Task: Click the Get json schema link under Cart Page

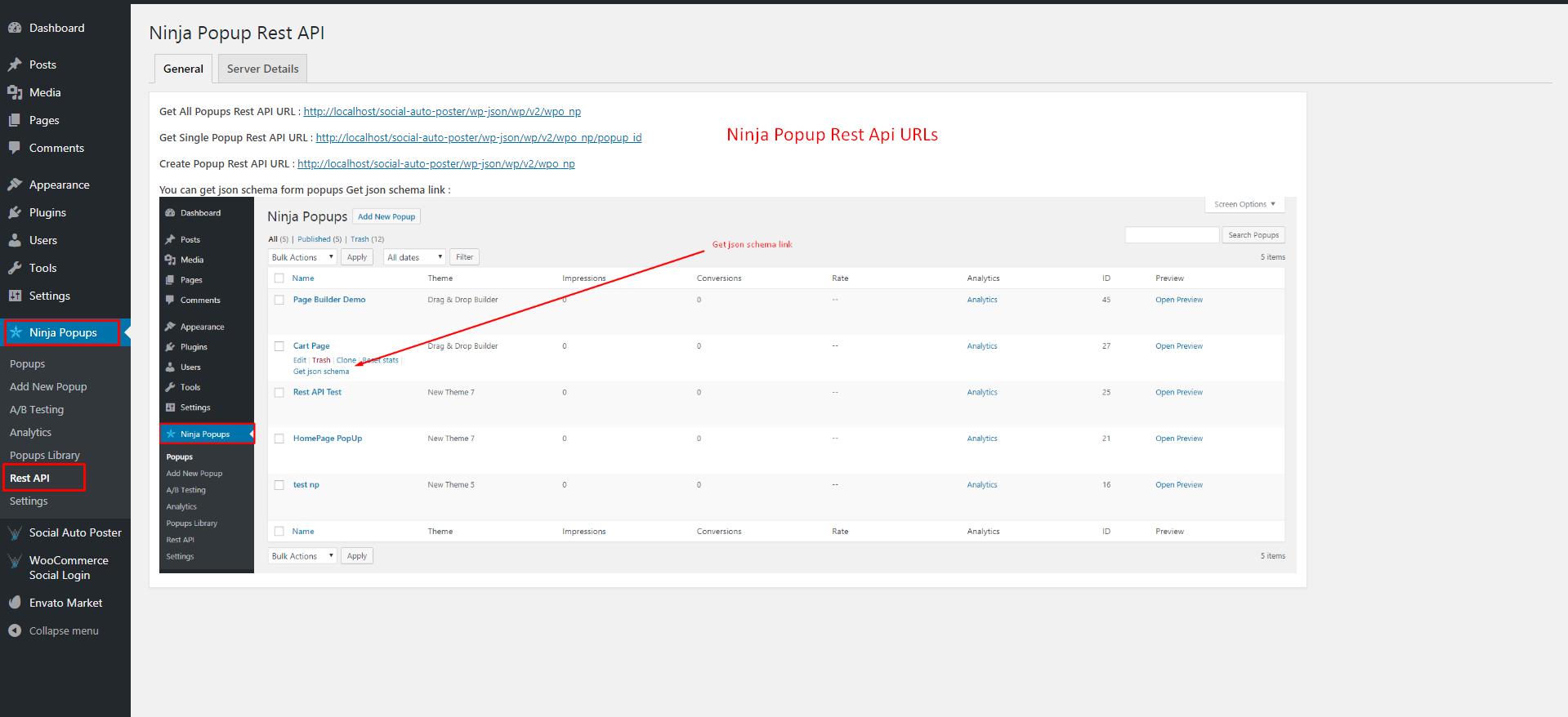Action: click(321, 372)
